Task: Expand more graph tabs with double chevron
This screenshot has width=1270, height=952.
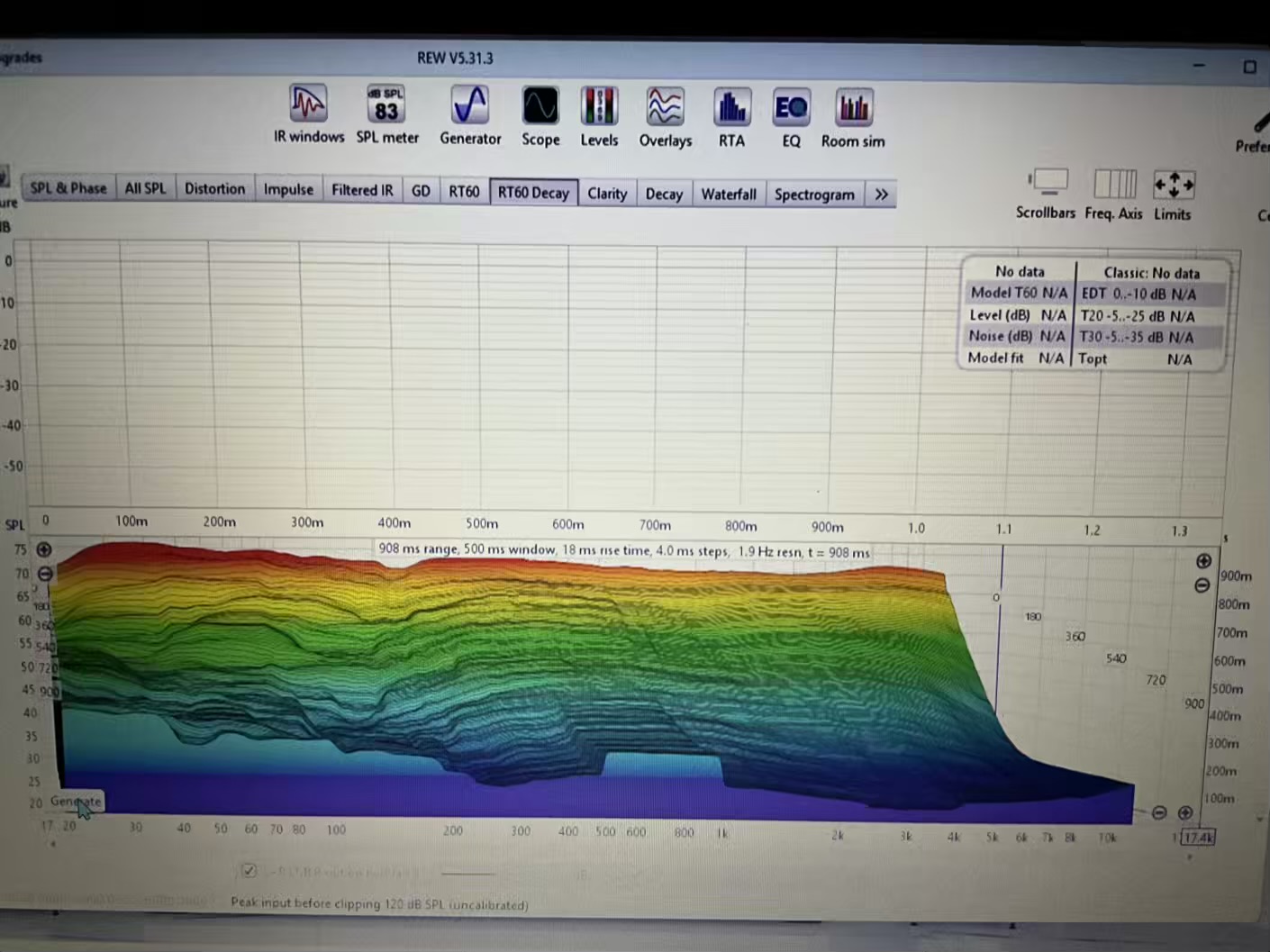Action: pos(881,195)
